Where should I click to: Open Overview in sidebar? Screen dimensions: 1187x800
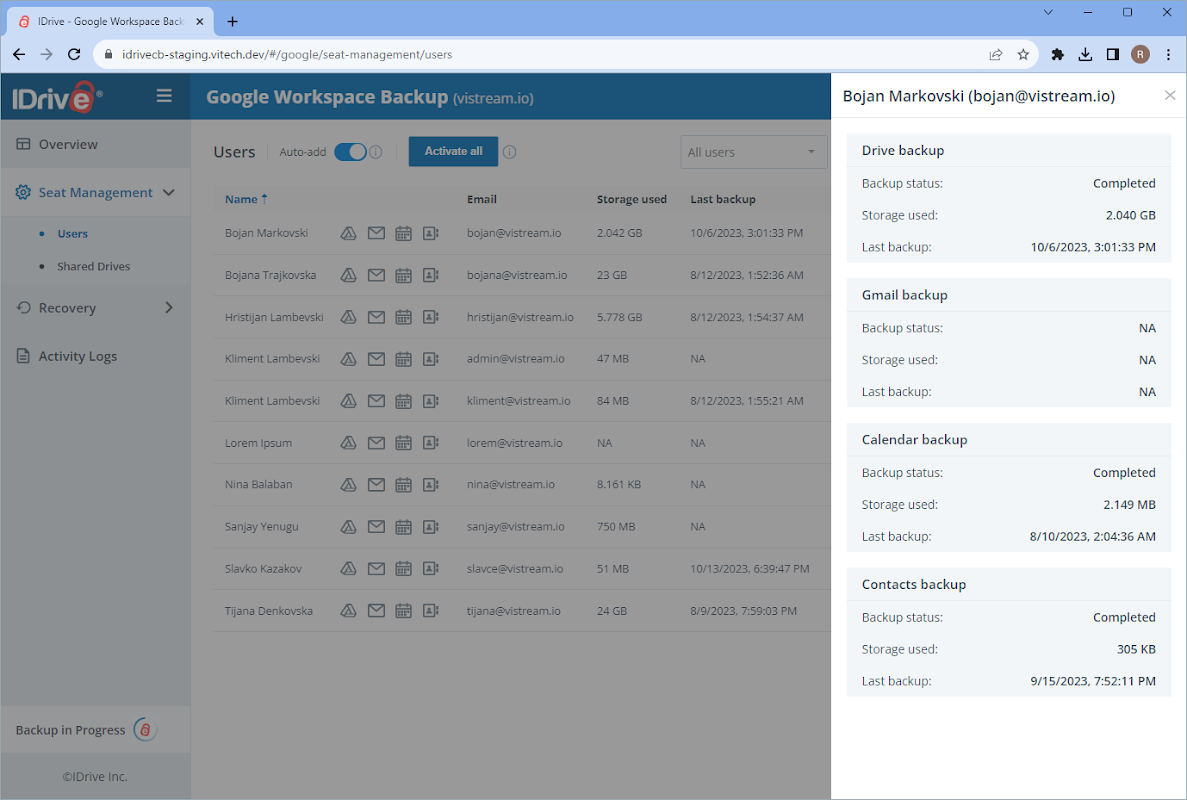[95, 144]
